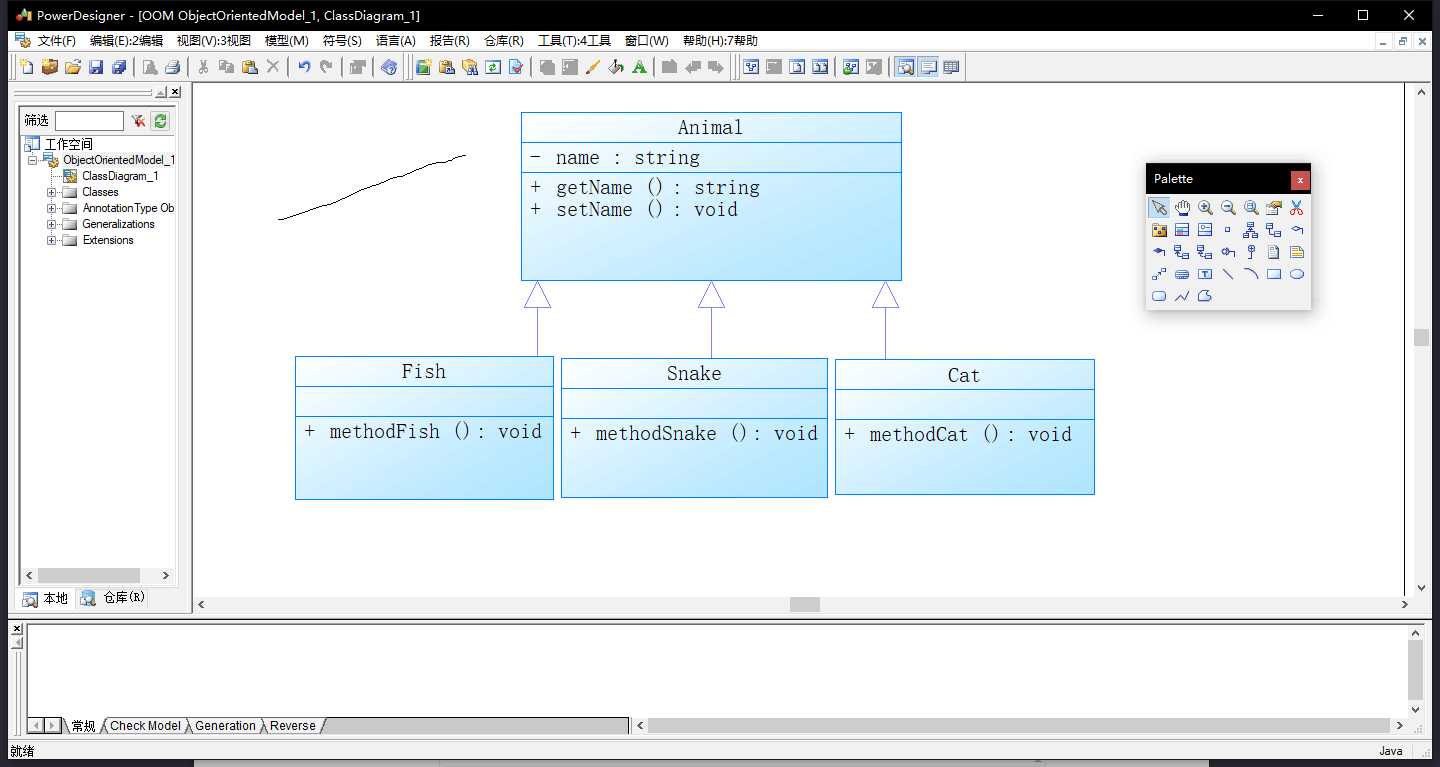Screen dimensions: 1440x767
Task: Select the Rectangle shape tool in Palette
Action: click(x=1274, y=274)
